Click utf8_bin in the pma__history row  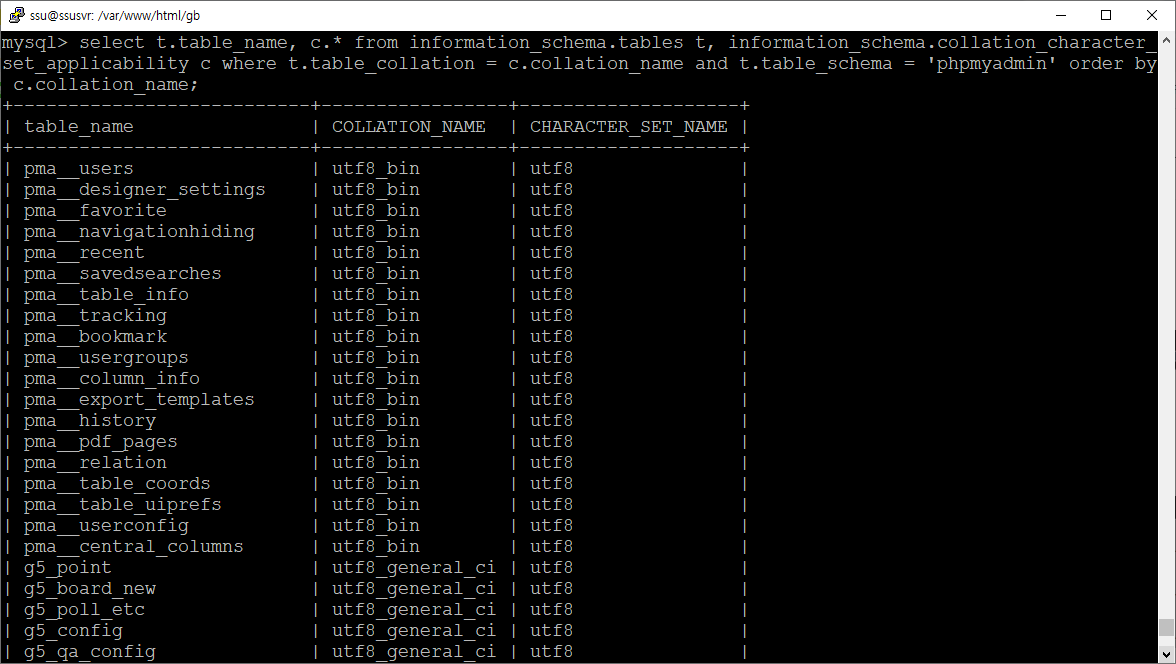[376, 421]
